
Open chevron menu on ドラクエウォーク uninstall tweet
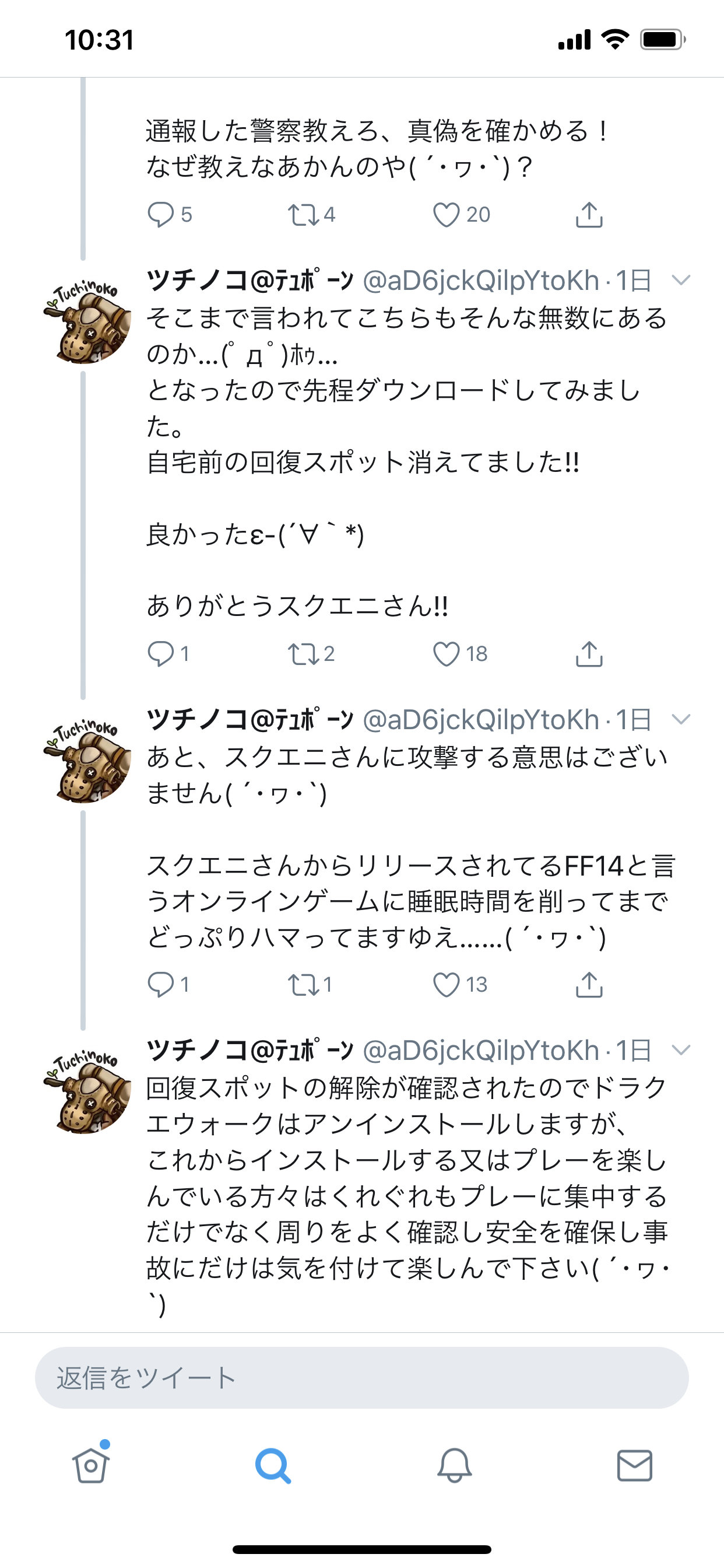point(680,1051)
